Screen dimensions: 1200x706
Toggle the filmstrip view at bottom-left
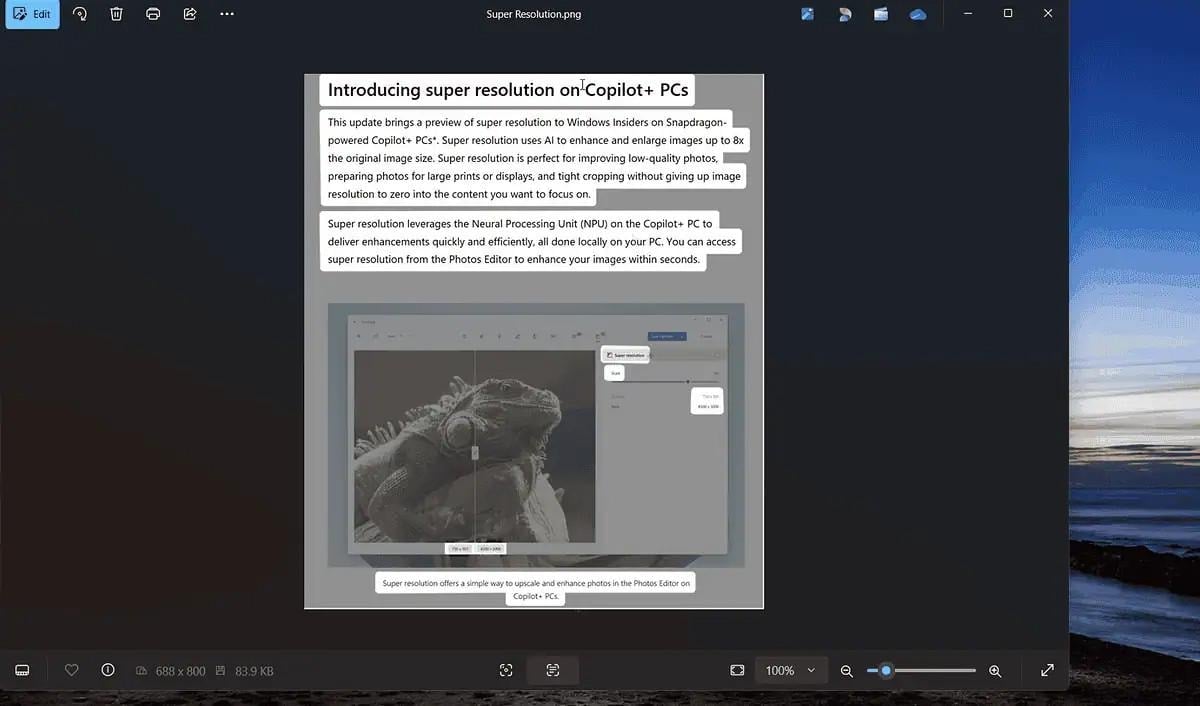pyautogui.click(x=22, y=670)
